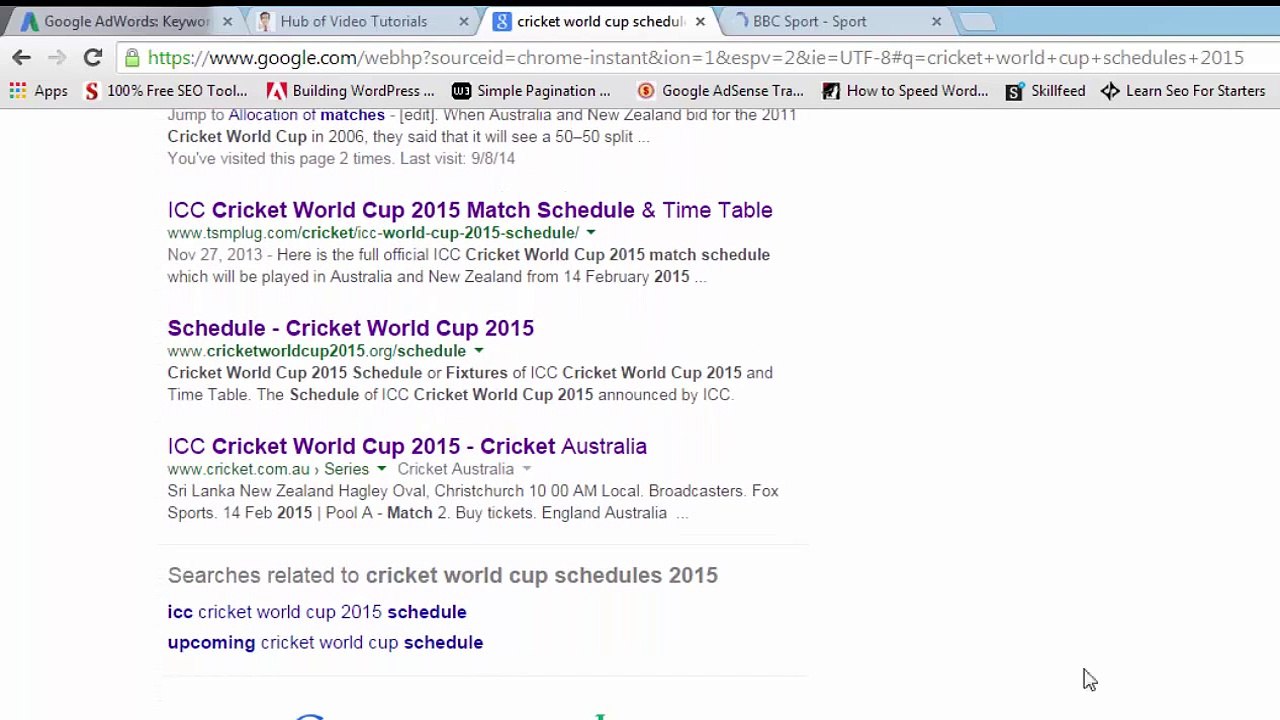The width and height of the screenshot is (1280, 720).
Task: Expand dropdown arrow beside cricket.com.au Series
Action: (x=381, y=469)
